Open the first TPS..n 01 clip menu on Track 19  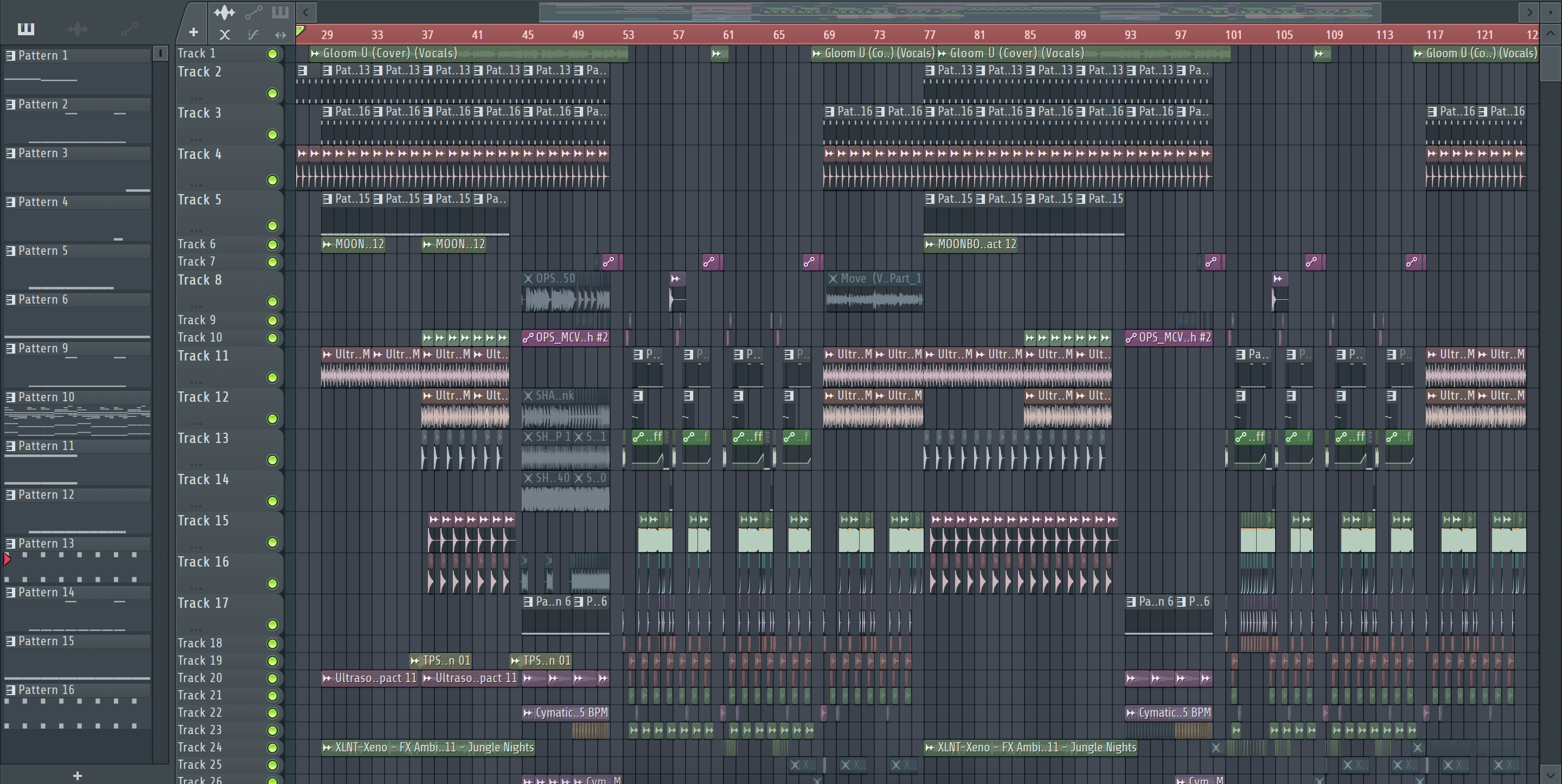pyautogui.click(x=415, y=661)
